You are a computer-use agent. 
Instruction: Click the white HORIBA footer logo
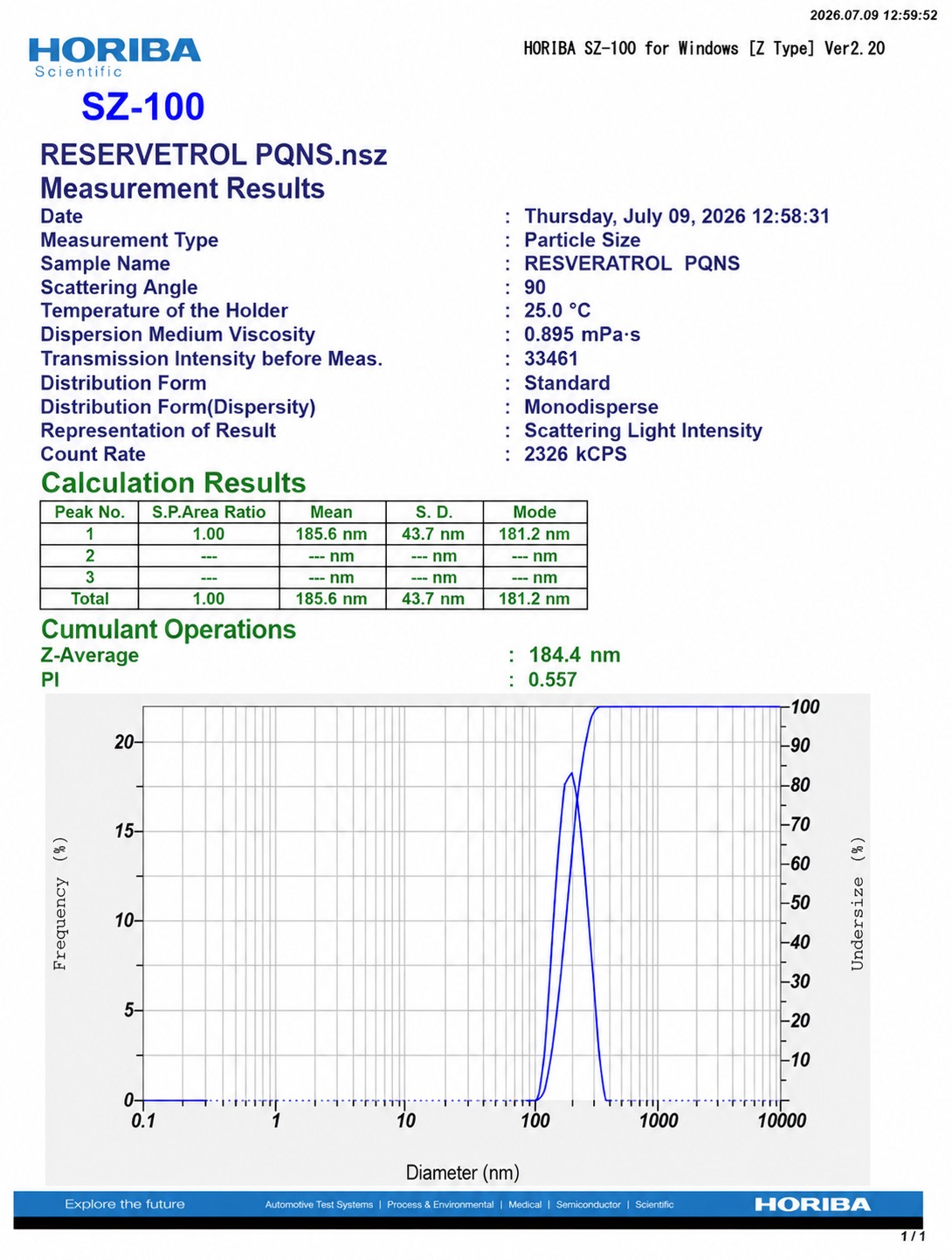point(812,1205)
